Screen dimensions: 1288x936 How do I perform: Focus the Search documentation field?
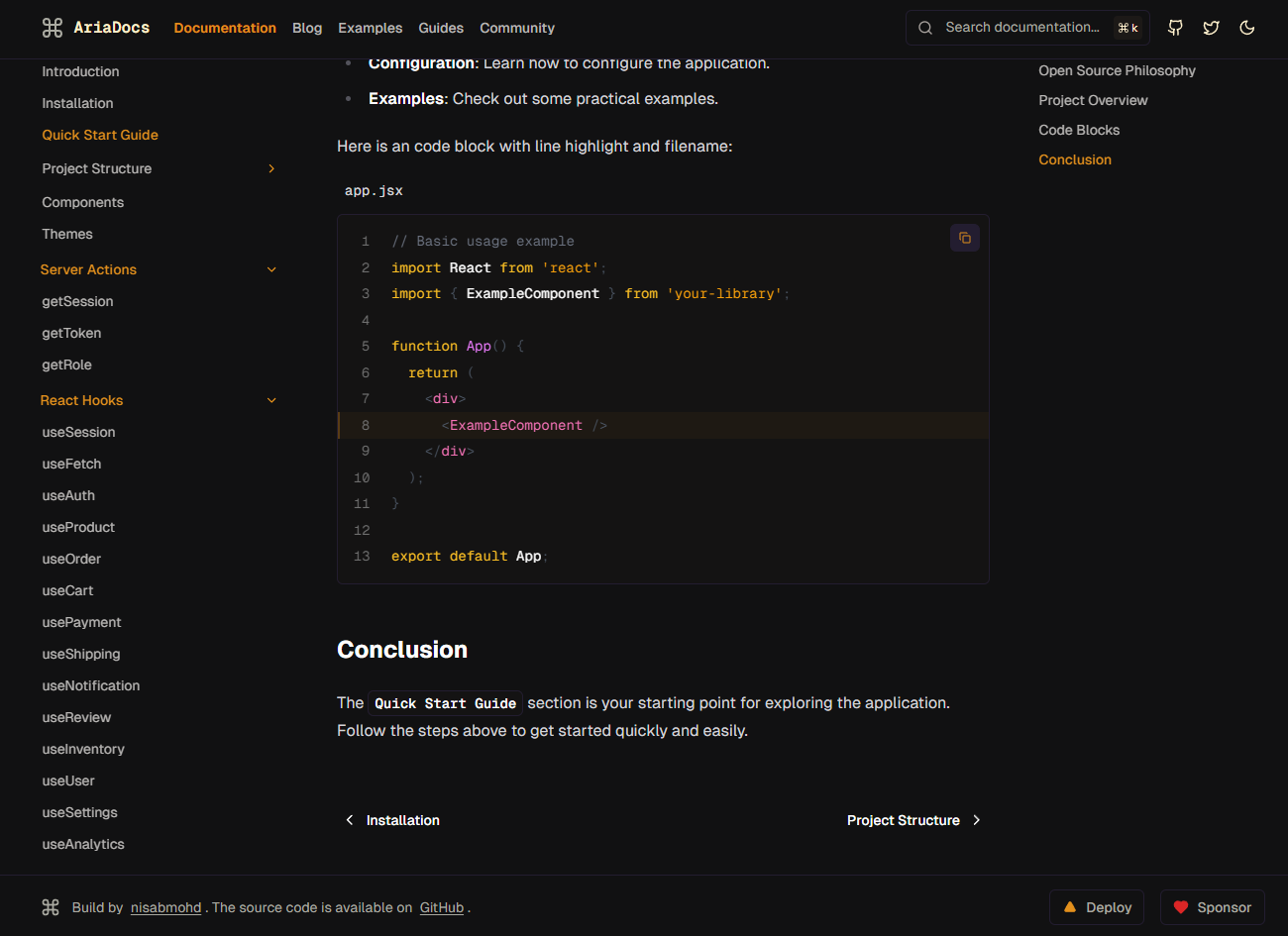point(1021,28)
